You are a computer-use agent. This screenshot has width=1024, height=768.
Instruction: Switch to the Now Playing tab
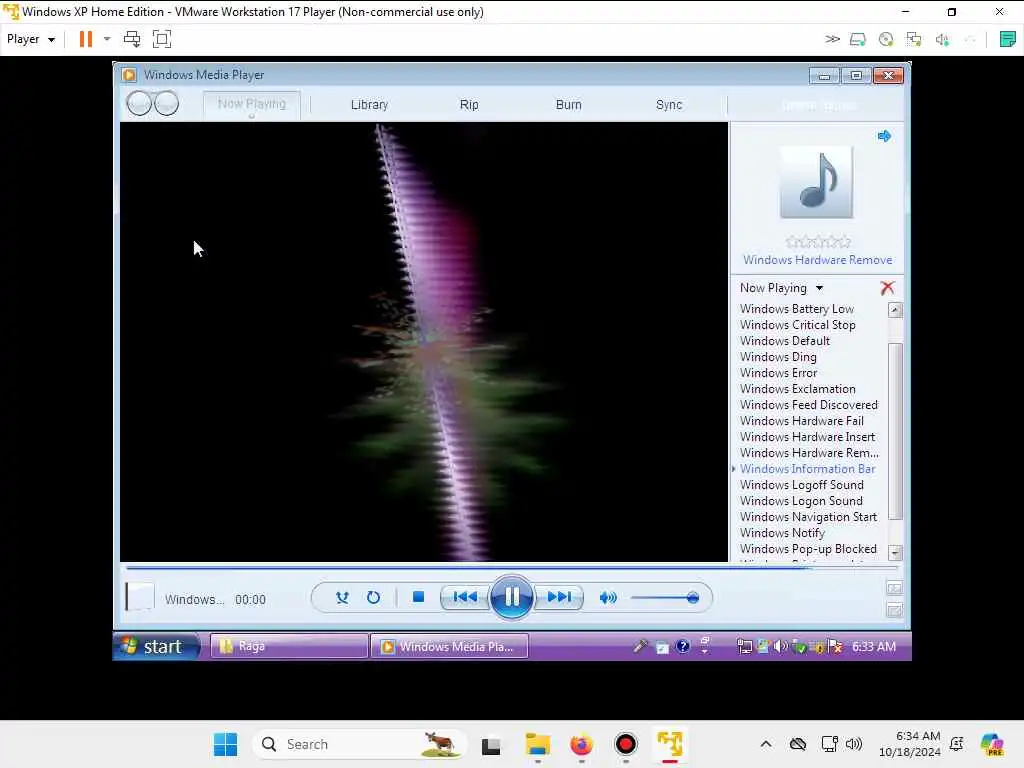coord(251,104)
